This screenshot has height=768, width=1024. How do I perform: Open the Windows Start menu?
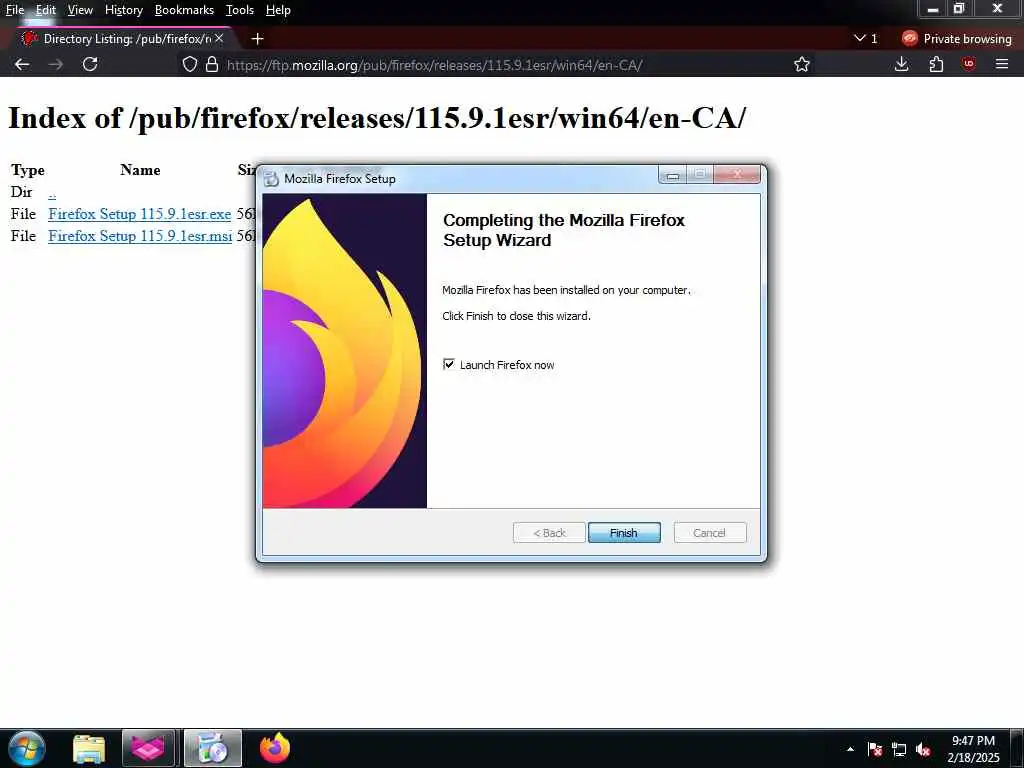pyautogui.click(x=26, y=748)
